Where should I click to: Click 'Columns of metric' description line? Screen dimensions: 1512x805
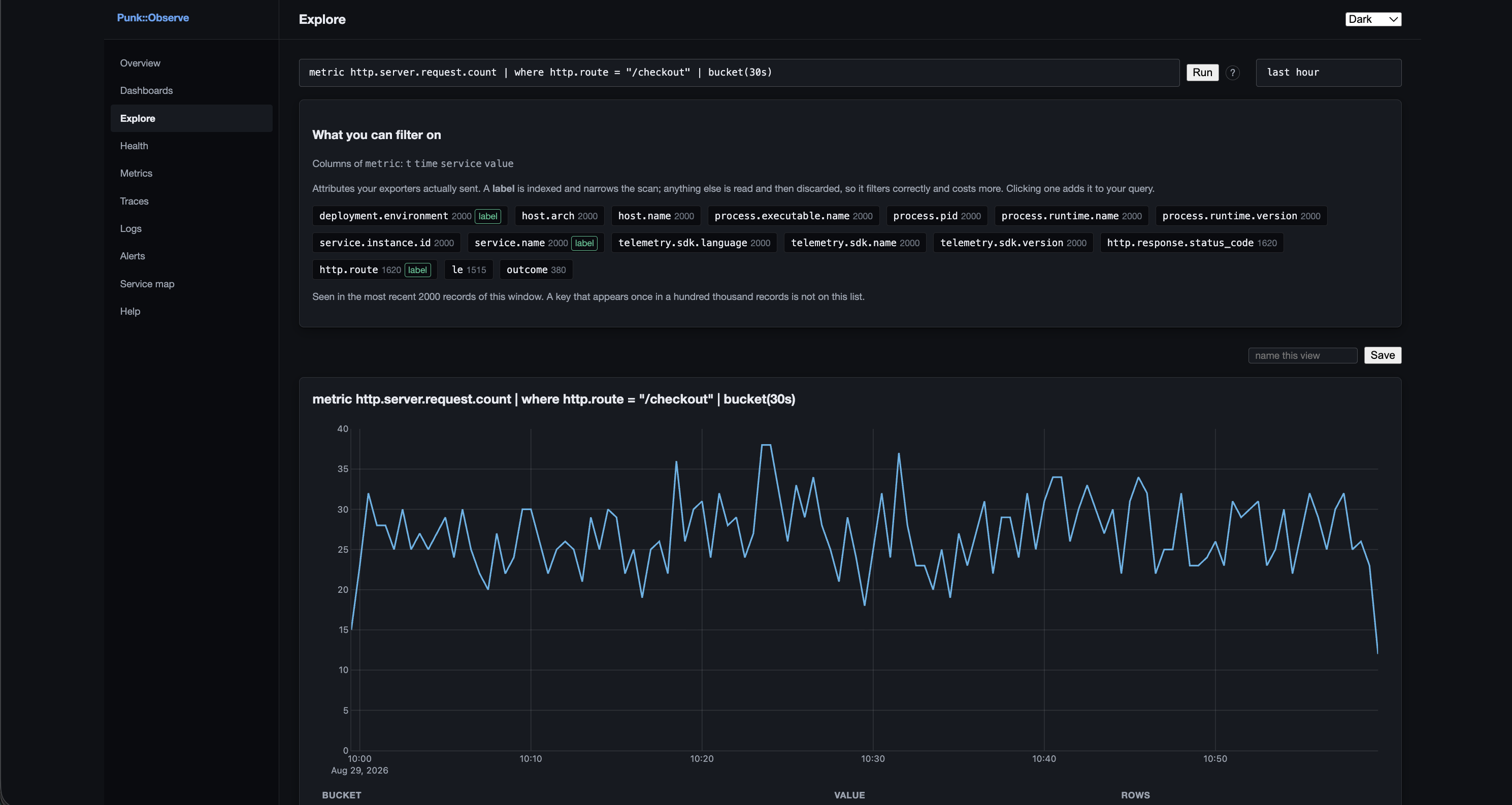pos(413,164)
